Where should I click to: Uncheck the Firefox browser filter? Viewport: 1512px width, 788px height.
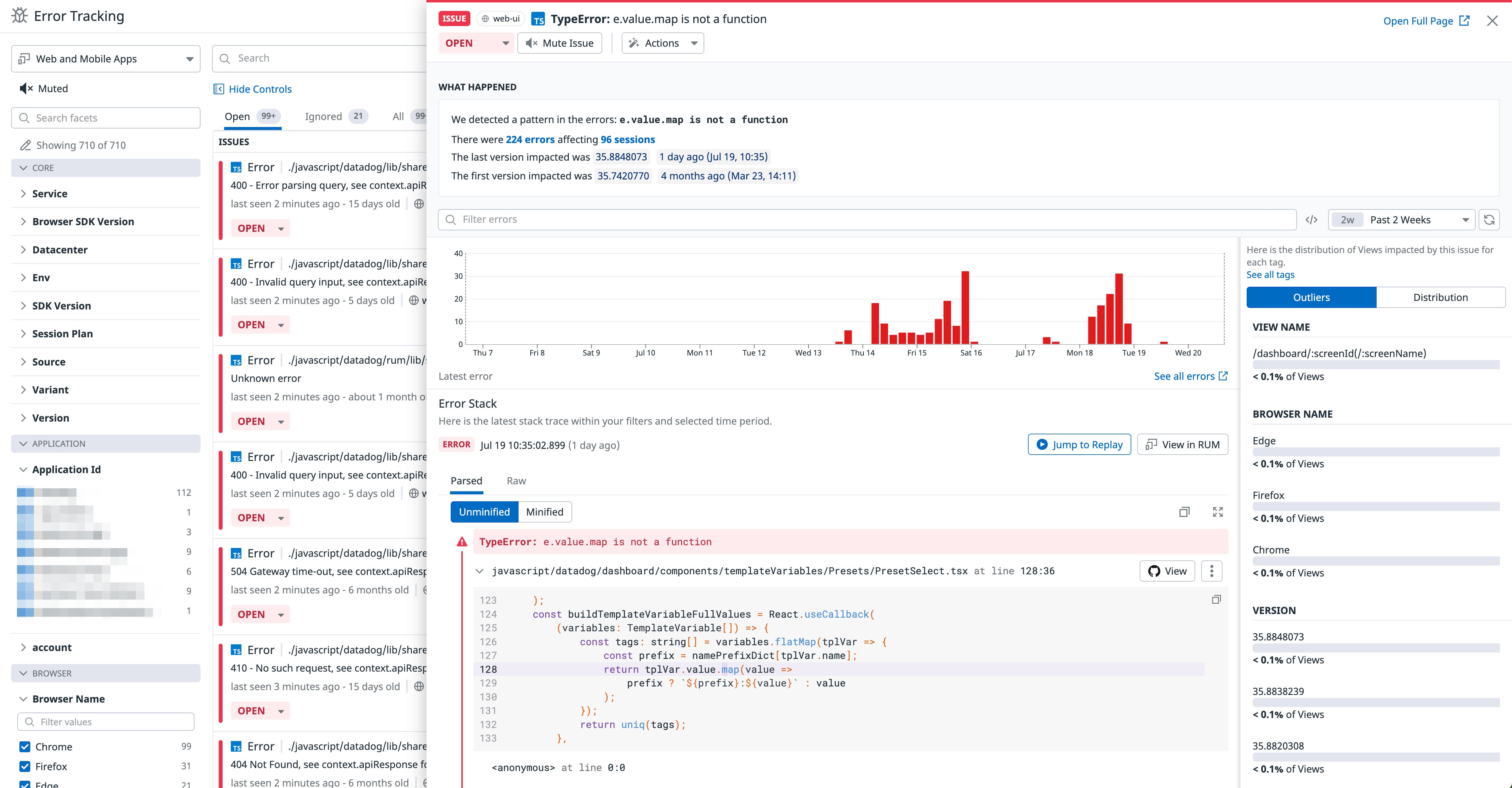tap(24, 766)
